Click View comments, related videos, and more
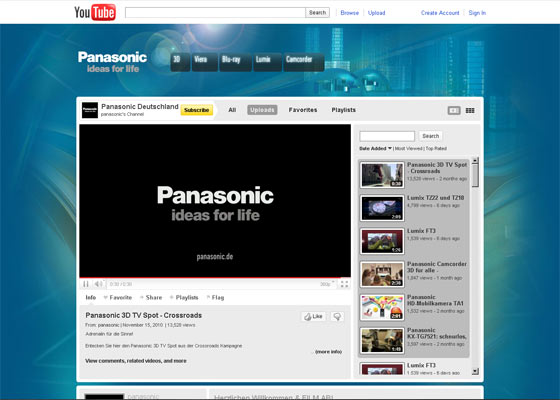This screenshot has width=560, height=400. [x=136, y=361]
